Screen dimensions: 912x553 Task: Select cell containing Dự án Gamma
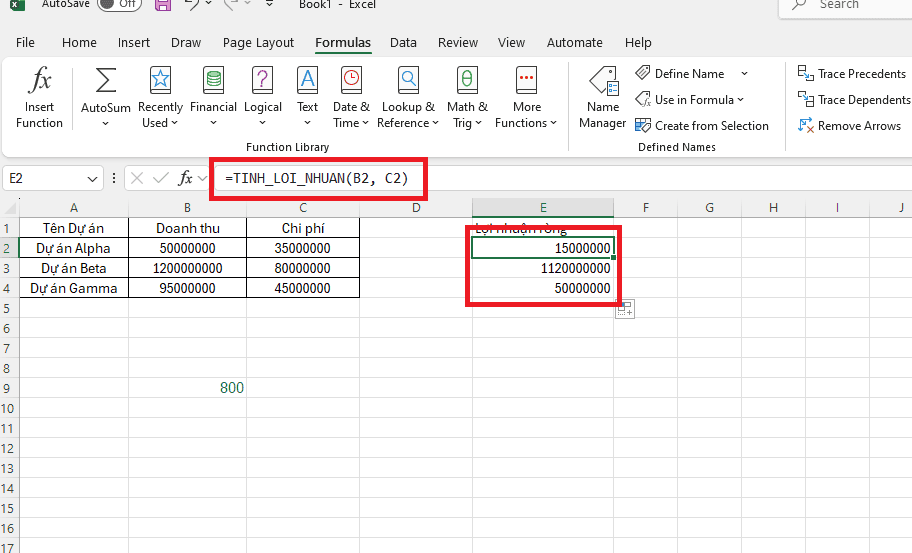pyautogui.click(x=73, y=288)
